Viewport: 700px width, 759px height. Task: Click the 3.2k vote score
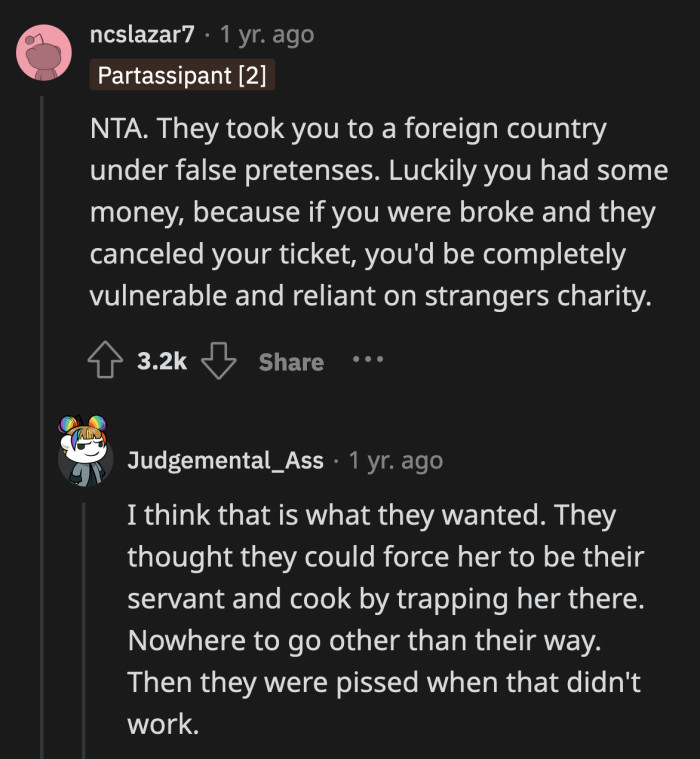point(162,362)
